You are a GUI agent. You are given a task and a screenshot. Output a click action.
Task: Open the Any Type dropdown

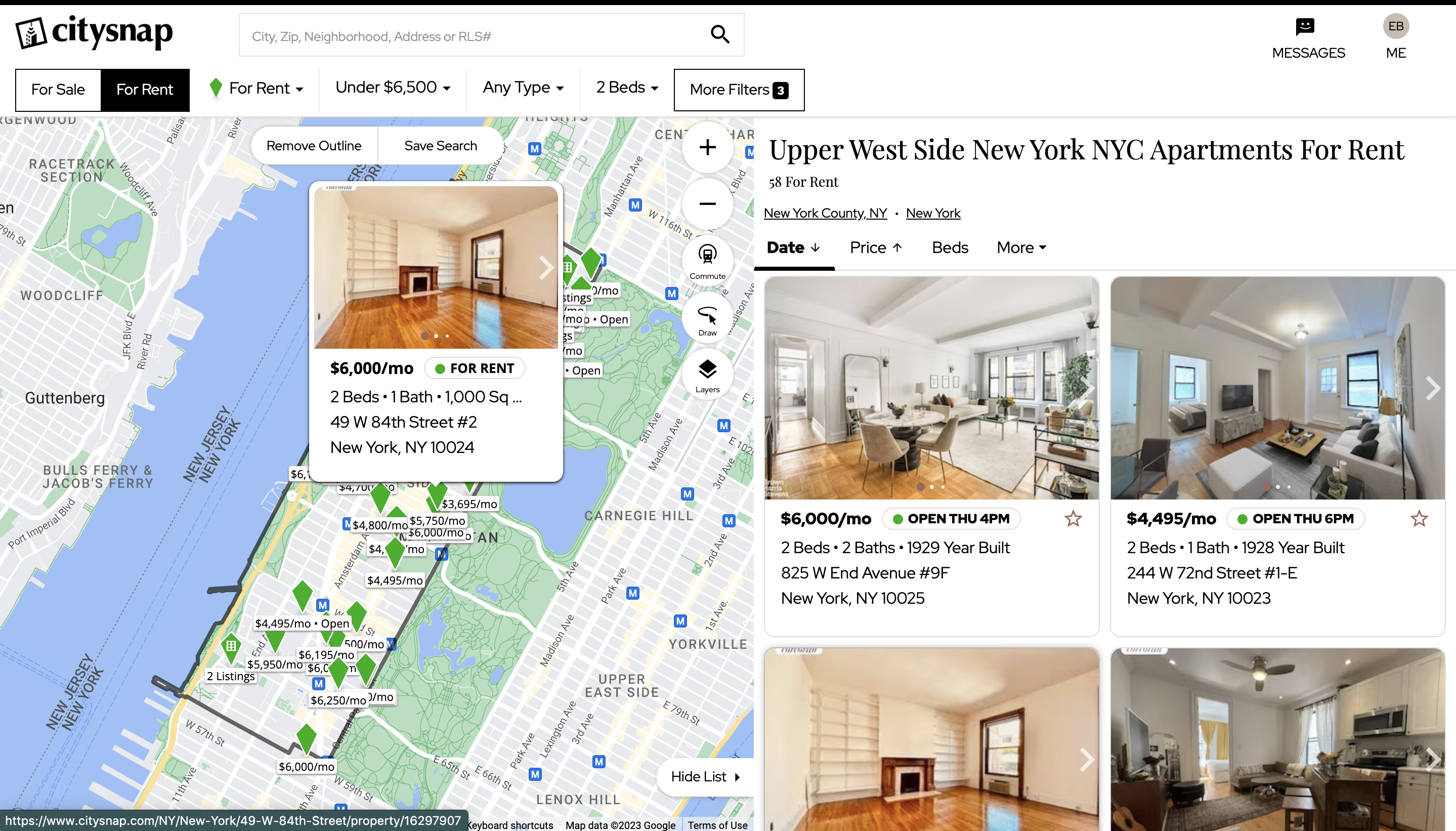point(523,88)
